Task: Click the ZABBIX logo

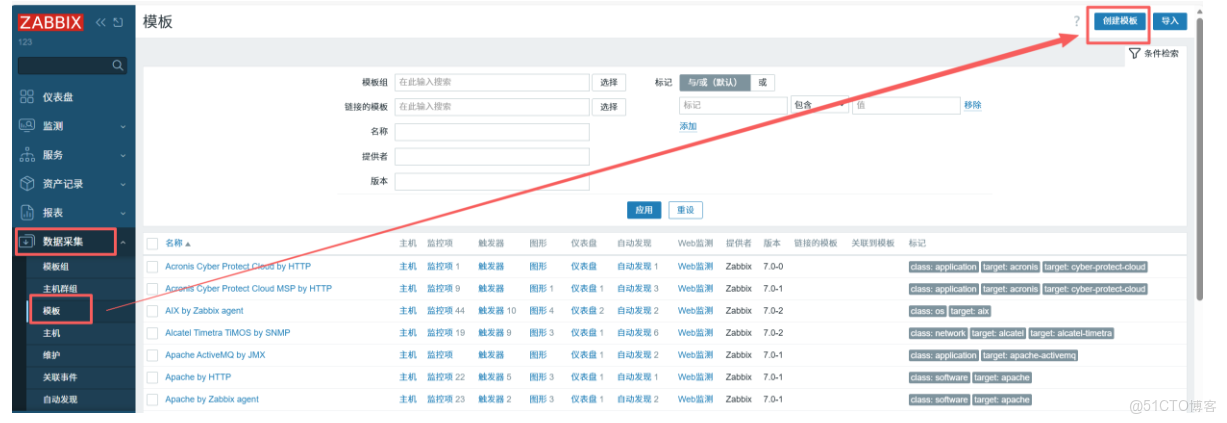Action: (50, 23)
